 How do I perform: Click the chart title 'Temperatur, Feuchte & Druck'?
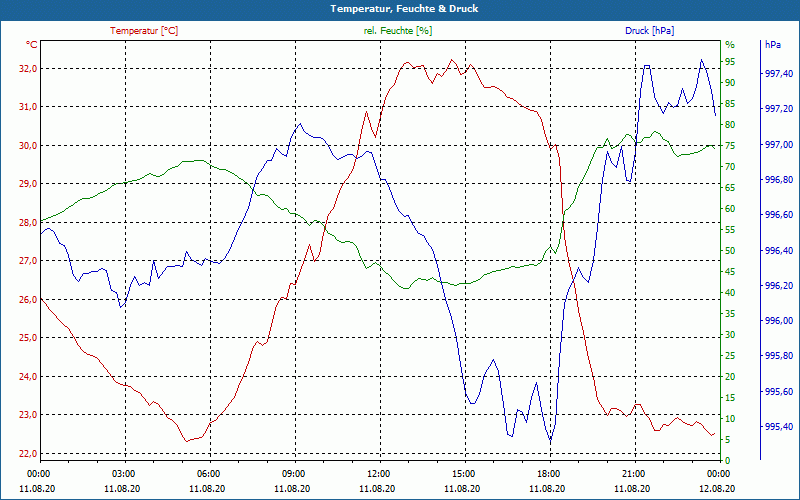click(x=404, y=9)
